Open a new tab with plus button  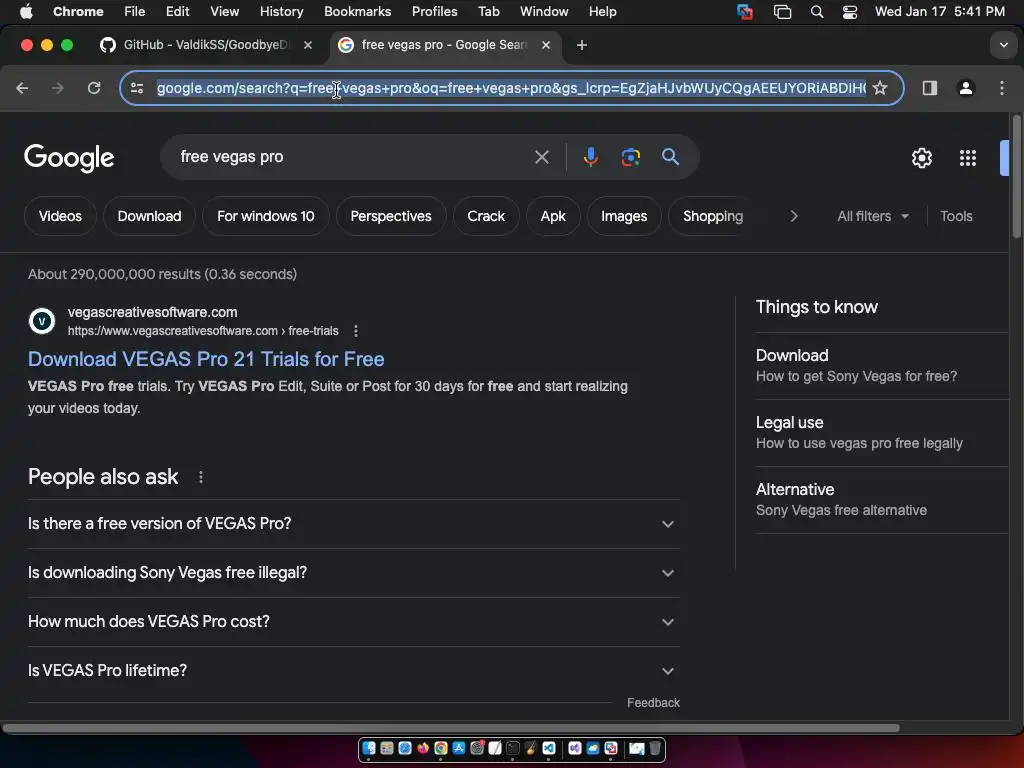pyautogui.click(x=582, y=45)
